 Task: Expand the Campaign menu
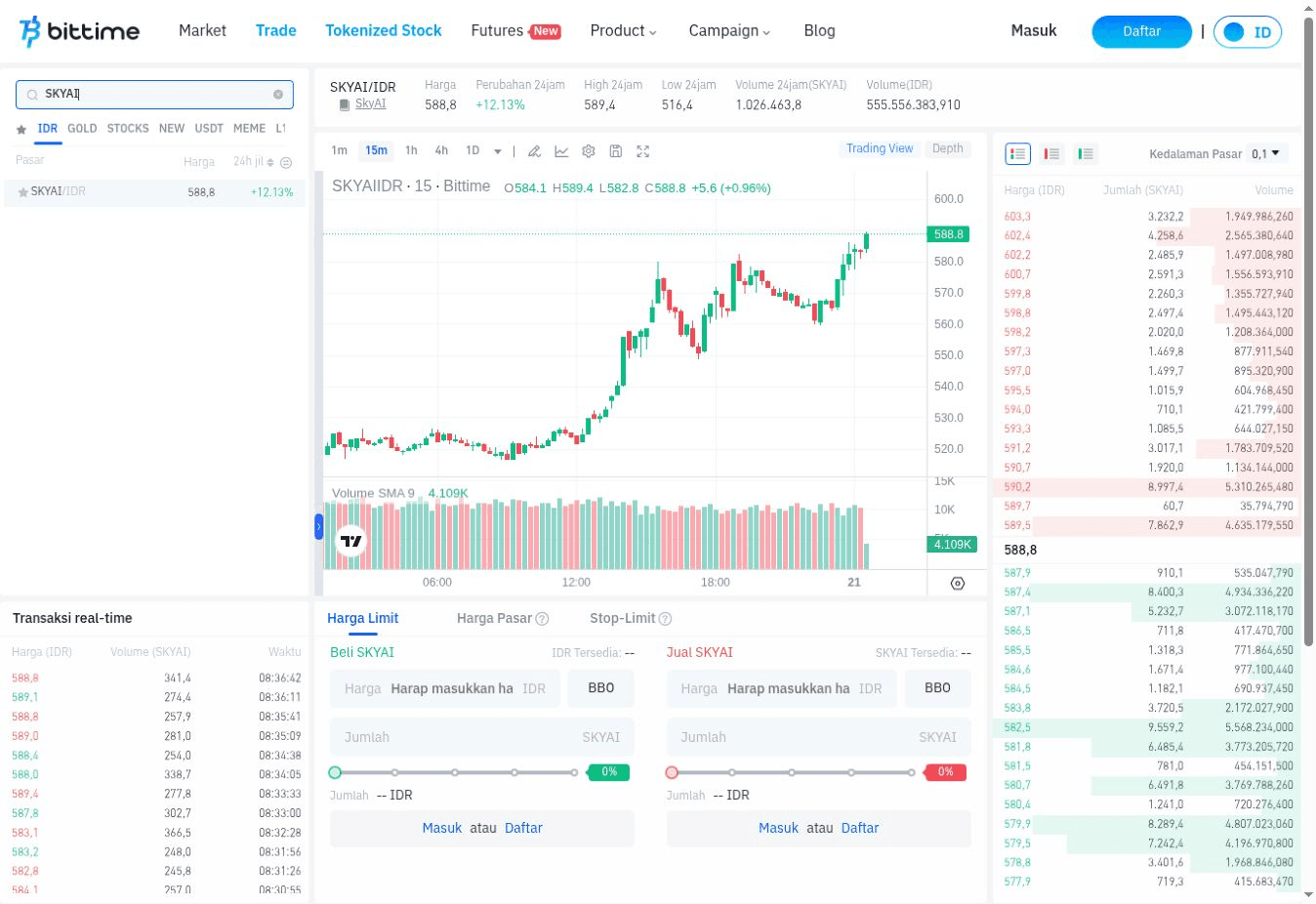coord(729,31)
